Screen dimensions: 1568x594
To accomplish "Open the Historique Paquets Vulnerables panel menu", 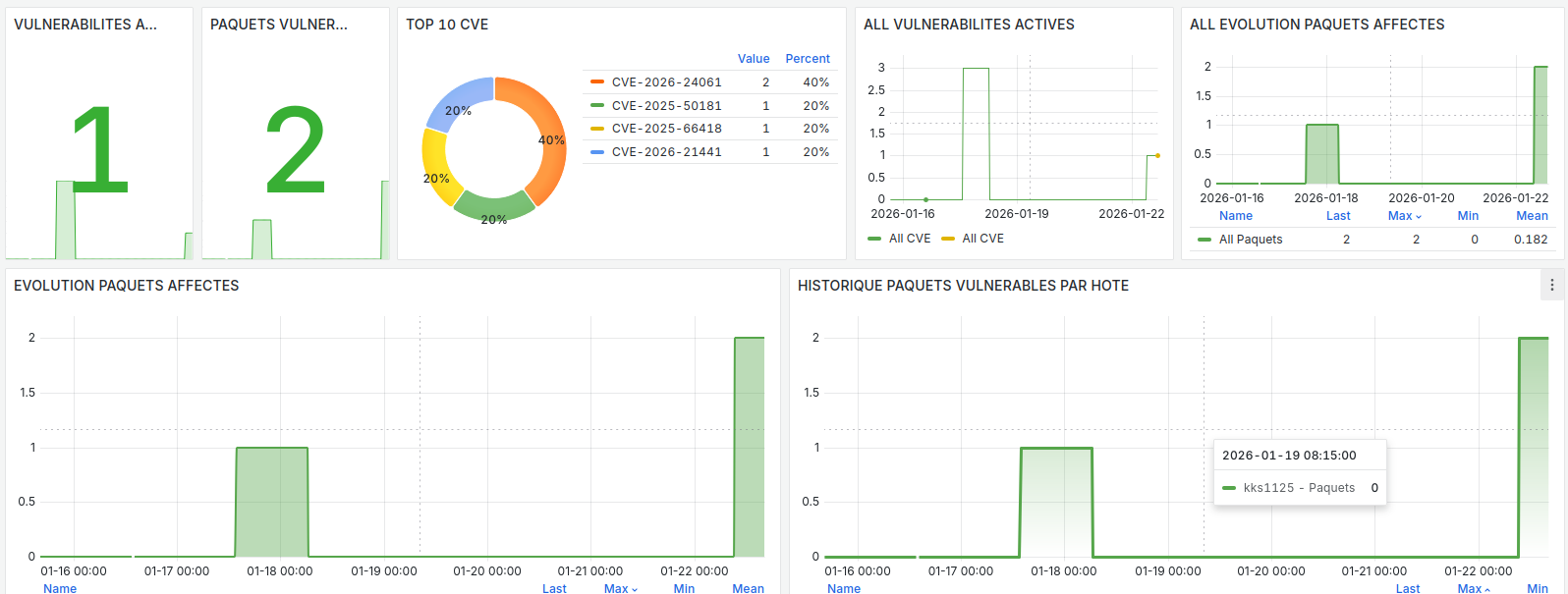I will (1551, 285).
